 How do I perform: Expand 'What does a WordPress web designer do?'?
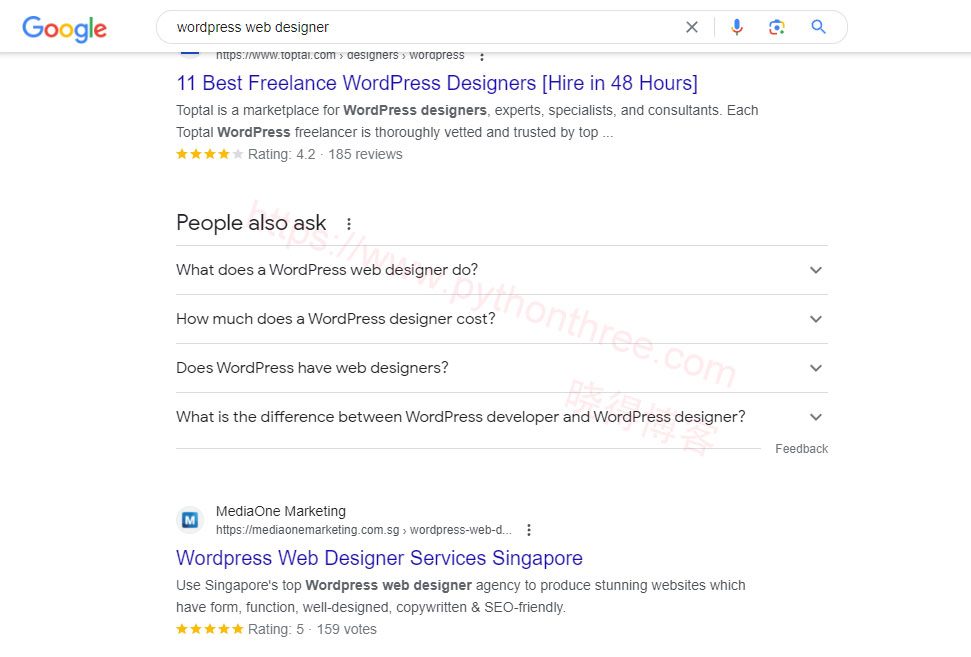[x=502, y=270]
